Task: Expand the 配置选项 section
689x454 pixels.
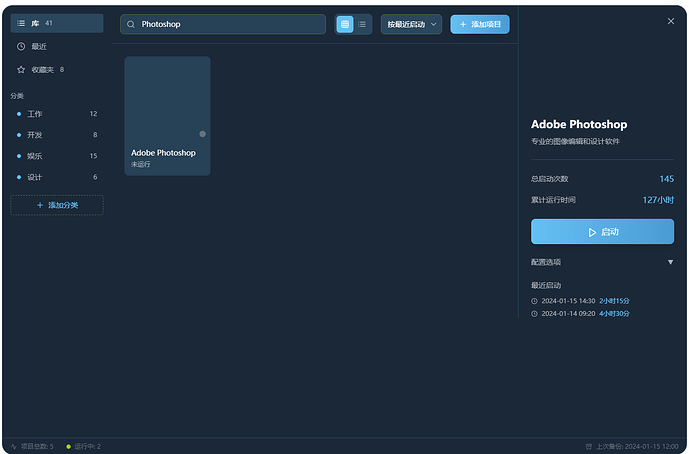Action: (602, 262)
